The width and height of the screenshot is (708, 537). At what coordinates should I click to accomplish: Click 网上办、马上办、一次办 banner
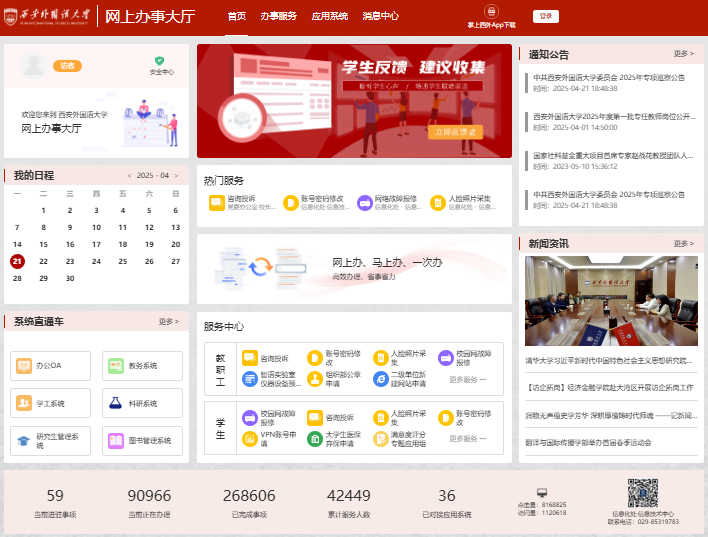click(x=354, y=269)
